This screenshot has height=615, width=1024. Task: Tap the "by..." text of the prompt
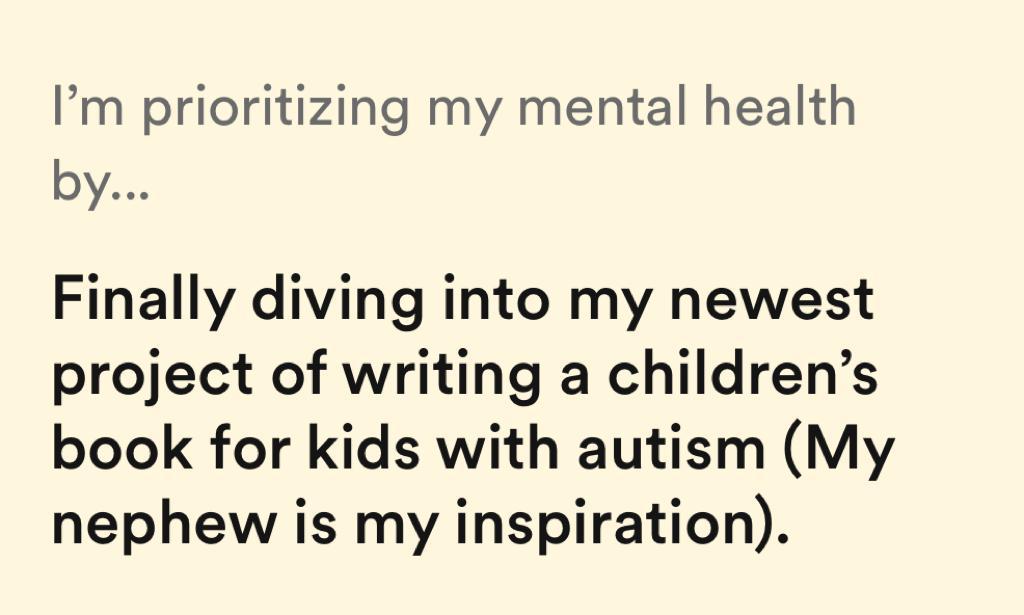coord(99,184)
